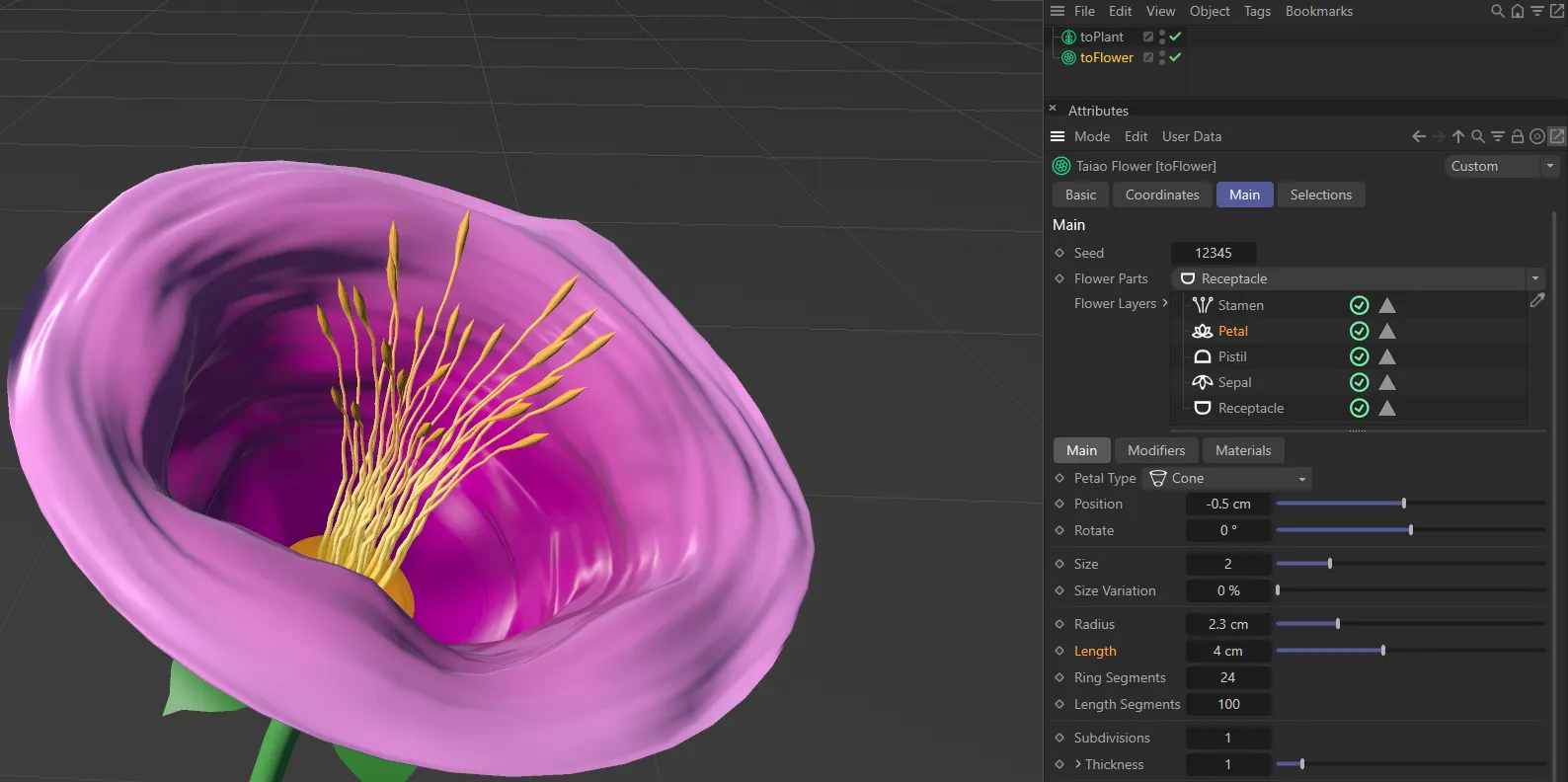
Task: Click the Taiao Flower object icon
Action: click(x=1061, y=166)
